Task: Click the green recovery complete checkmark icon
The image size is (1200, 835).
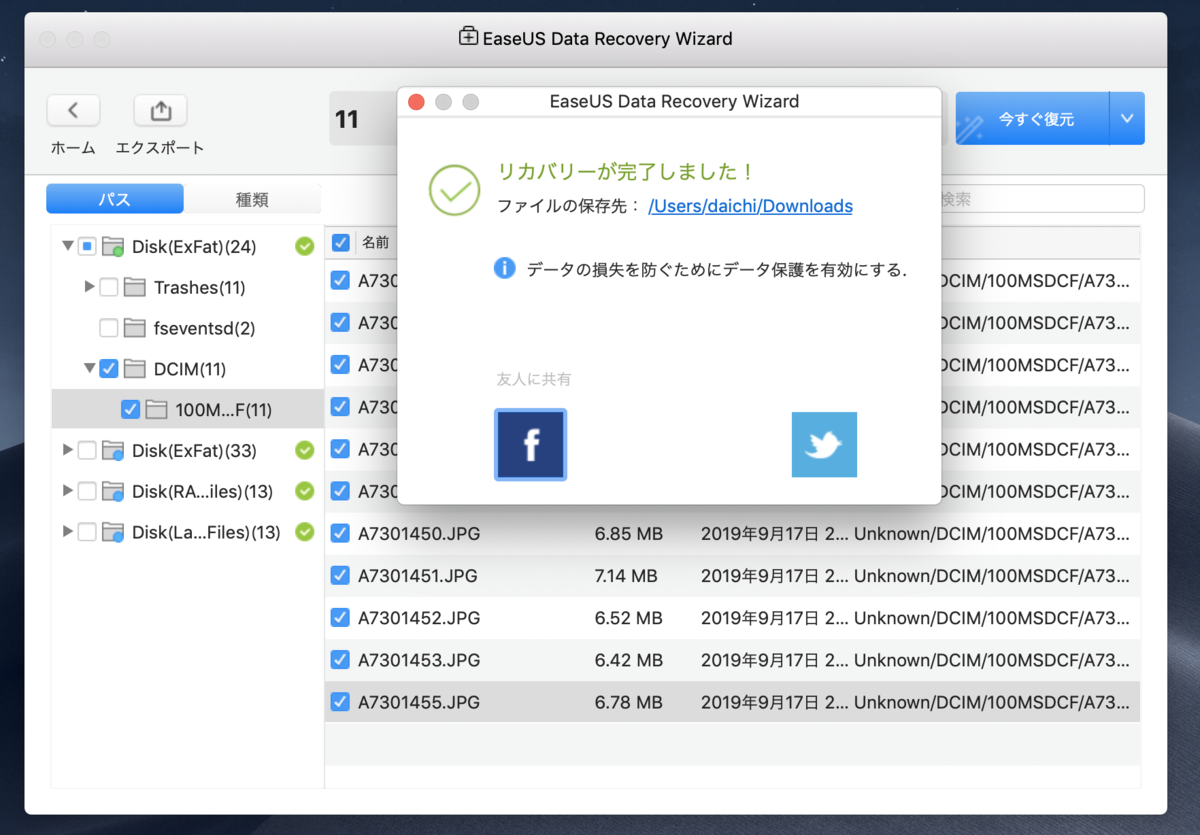Action: [455, 190]
